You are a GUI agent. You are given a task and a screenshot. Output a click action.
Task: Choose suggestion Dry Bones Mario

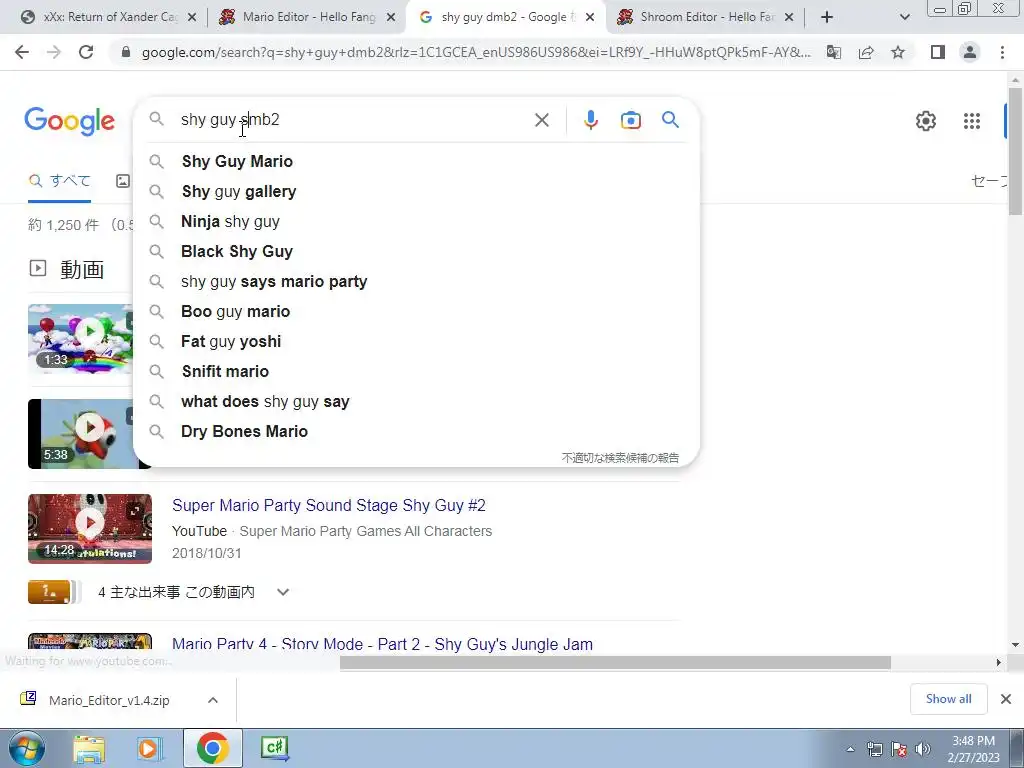point(416,432)
